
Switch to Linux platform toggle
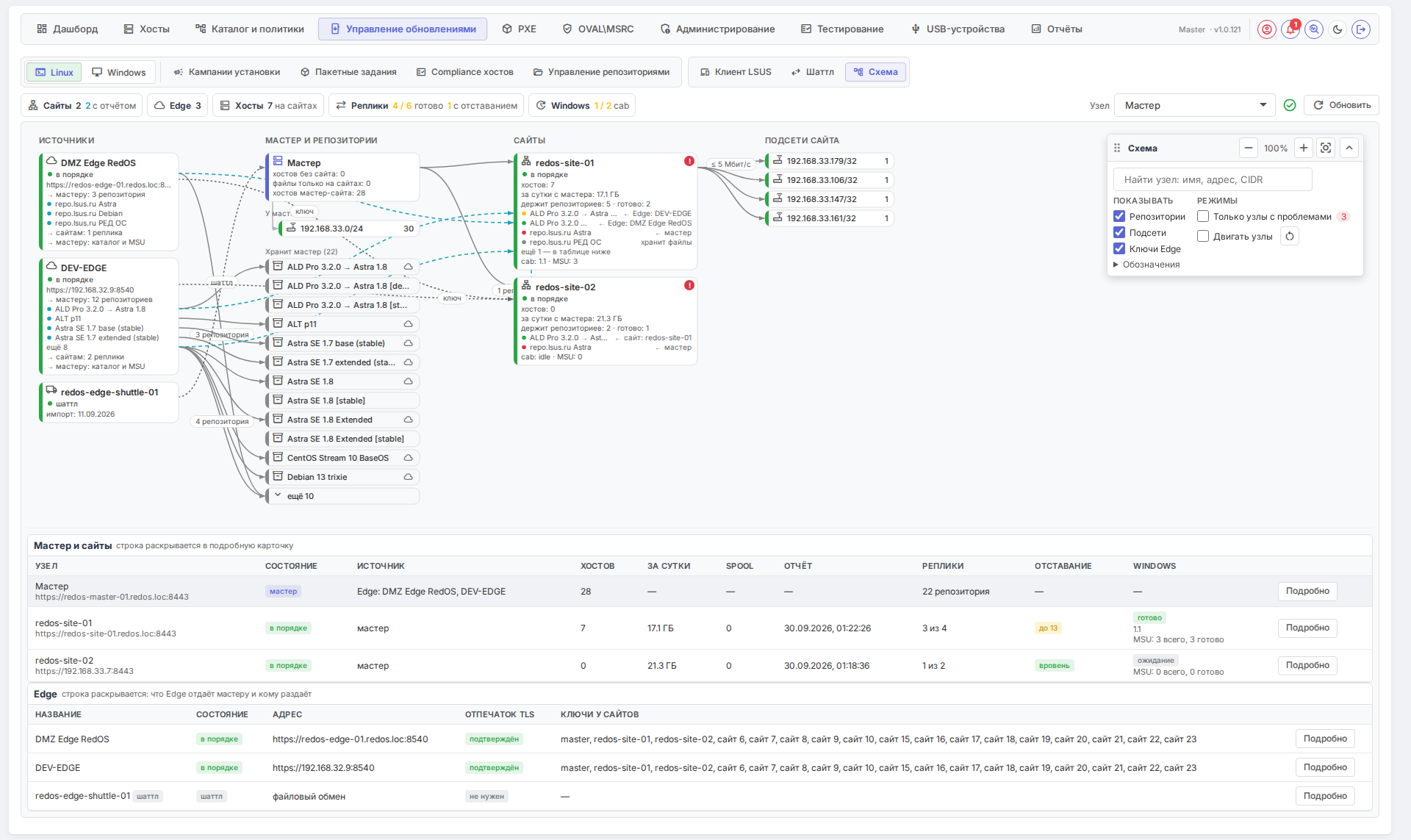click(54, 72)
